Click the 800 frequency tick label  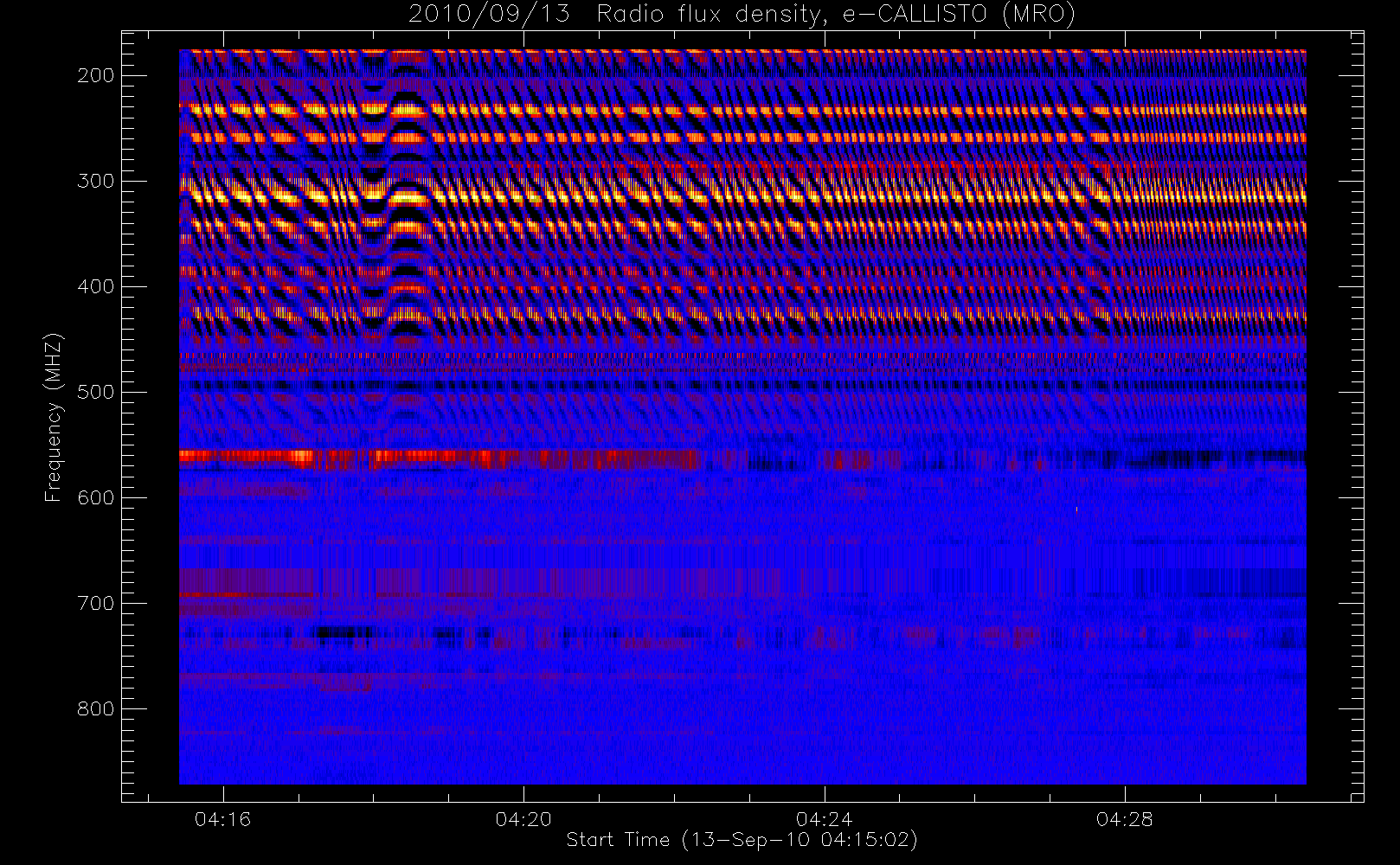(x=95, y=708)
